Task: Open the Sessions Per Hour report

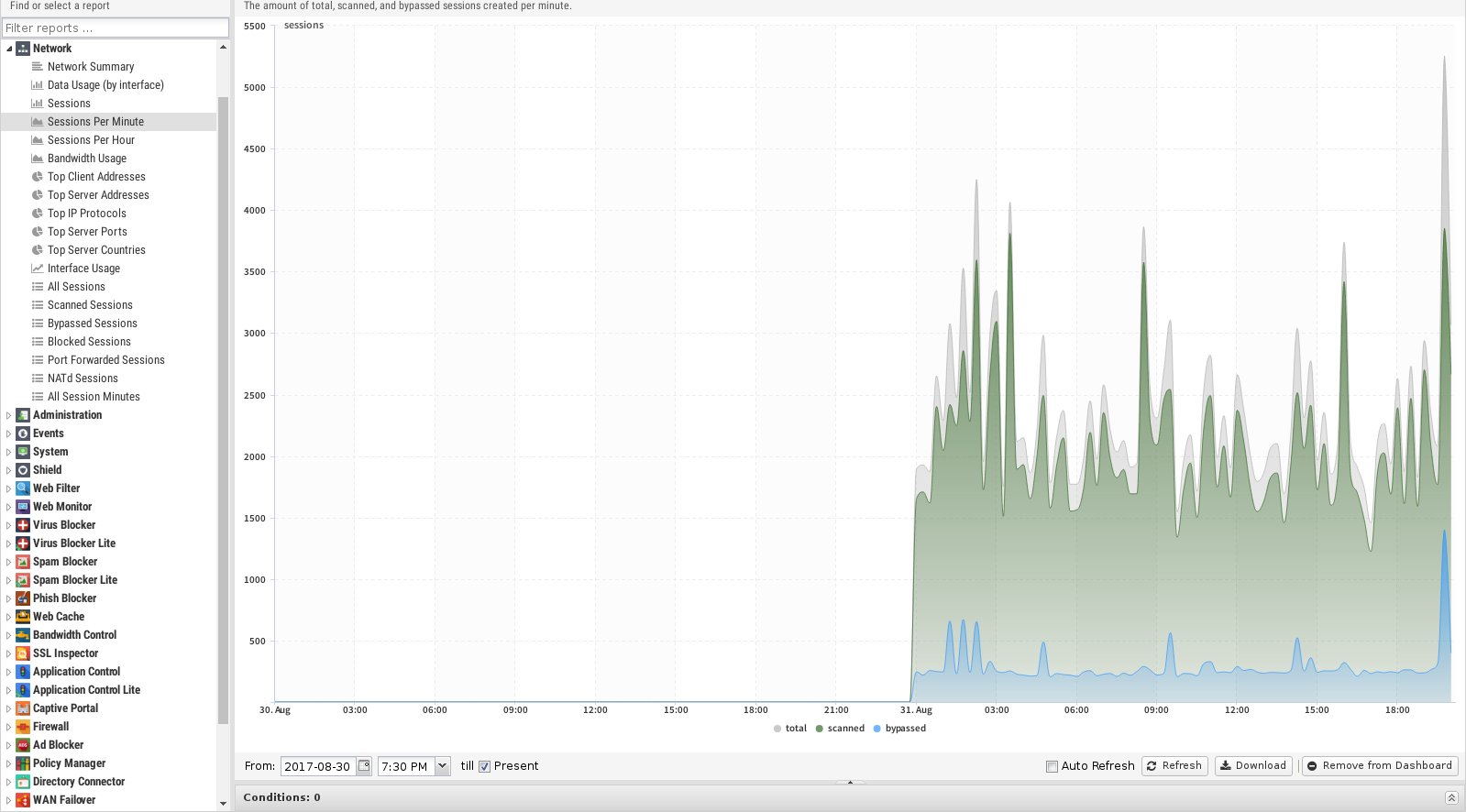Action: pos(91,140)
